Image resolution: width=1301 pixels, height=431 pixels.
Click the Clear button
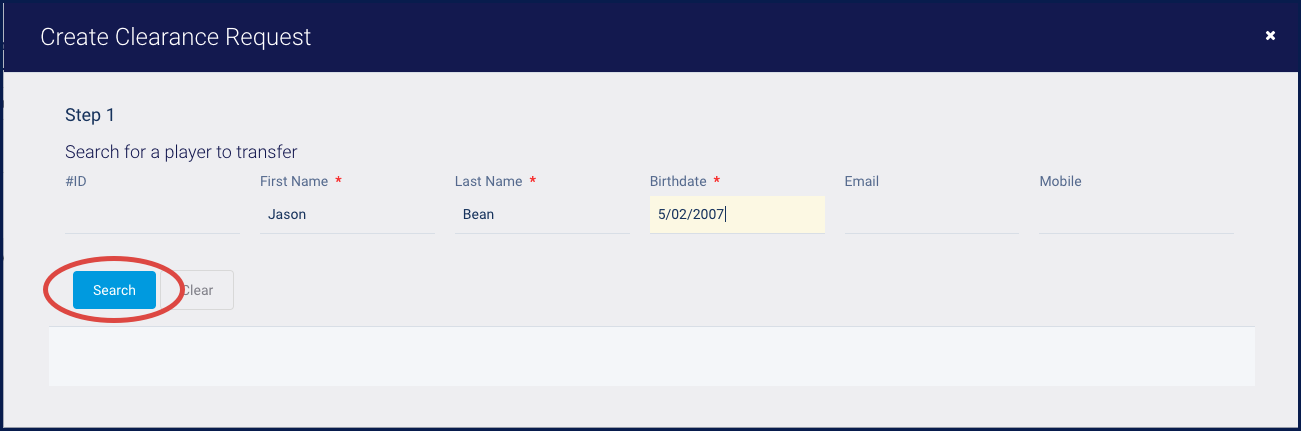(x=197, y=290)
